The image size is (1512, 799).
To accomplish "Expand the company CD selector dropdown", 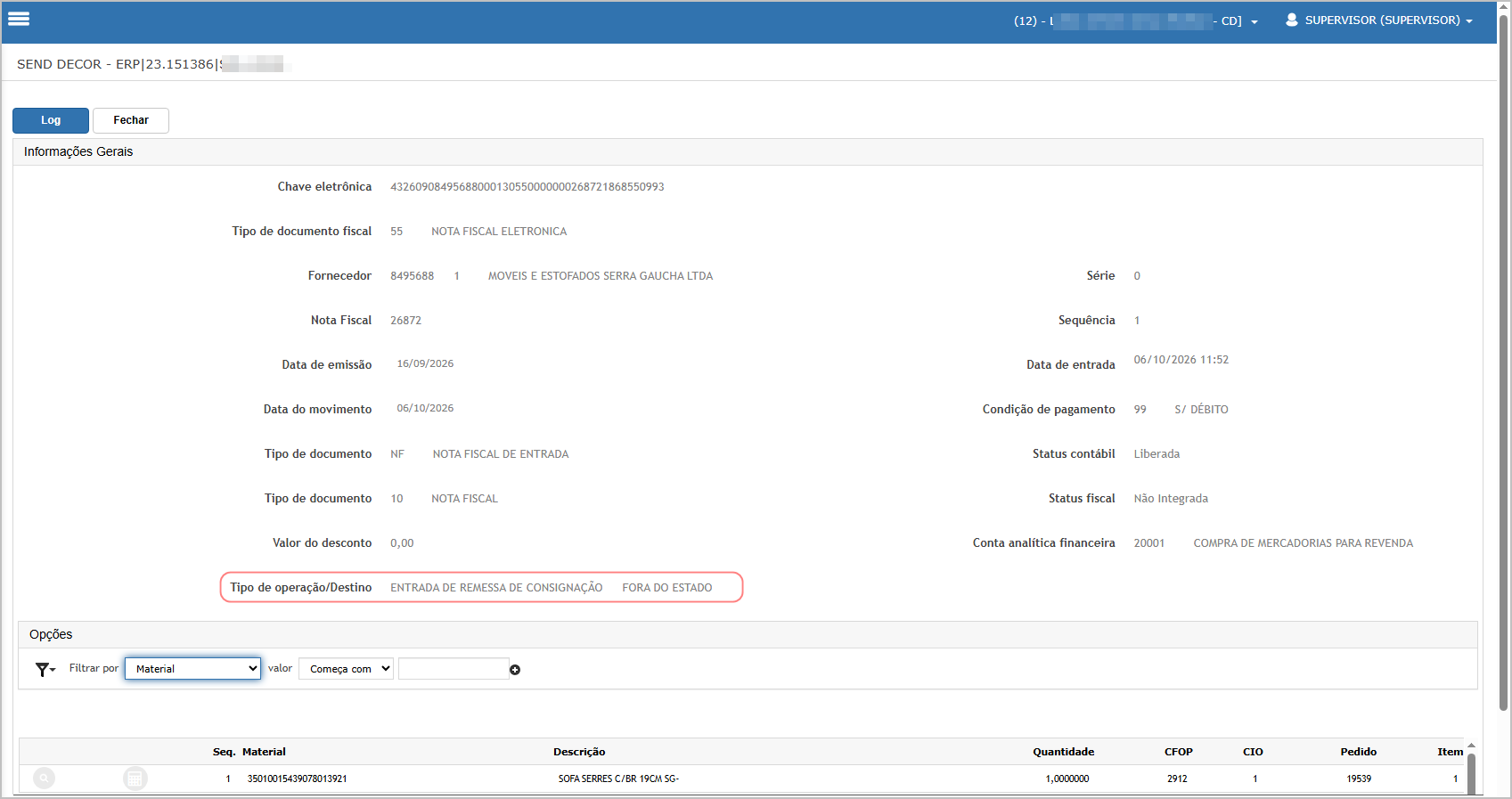I will [x=1136, y=20].
